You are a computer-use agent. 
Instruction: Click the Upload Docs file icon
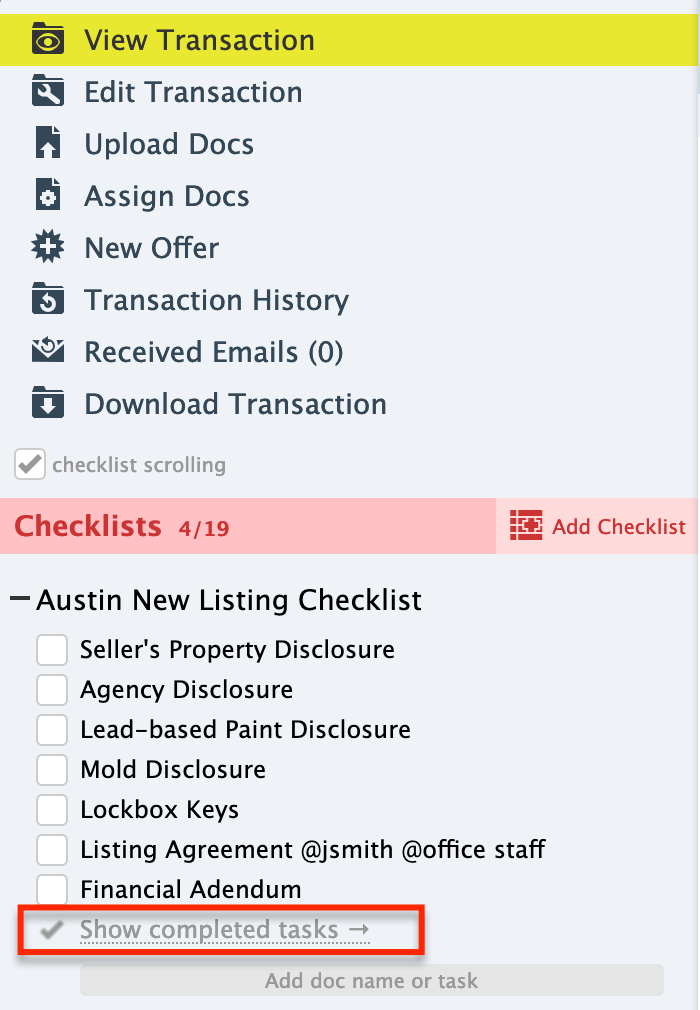coord(47,144)
